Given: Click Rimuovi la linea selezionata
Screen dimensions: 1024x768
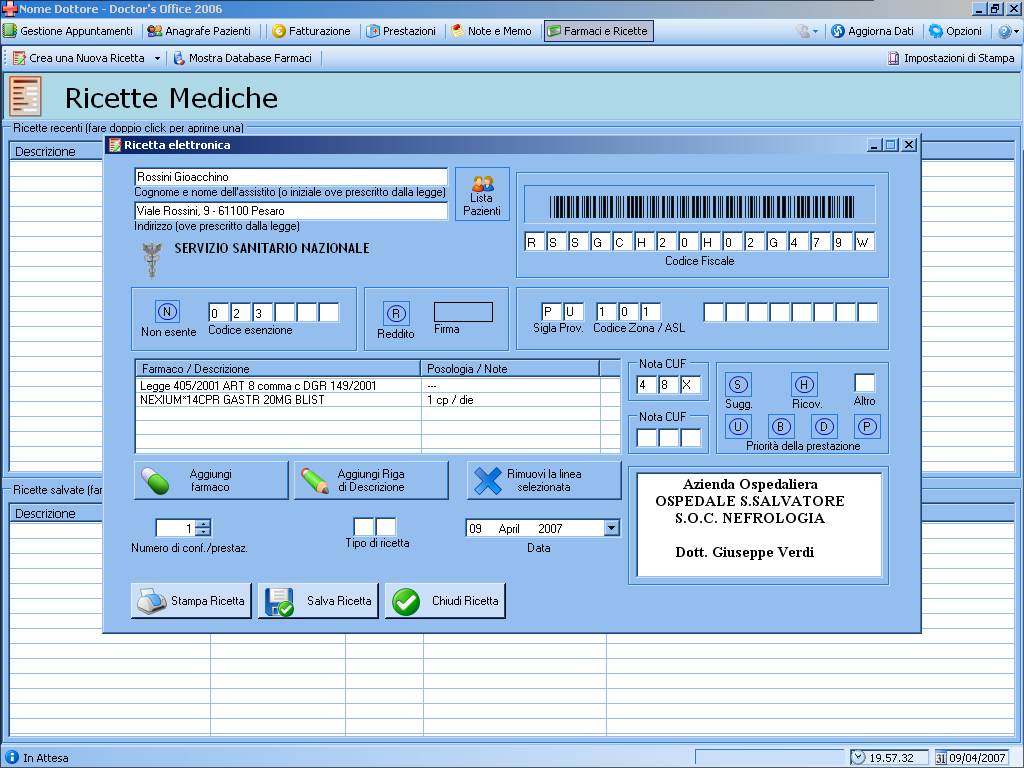Looking at the screenshot, I should coord(544,481).
